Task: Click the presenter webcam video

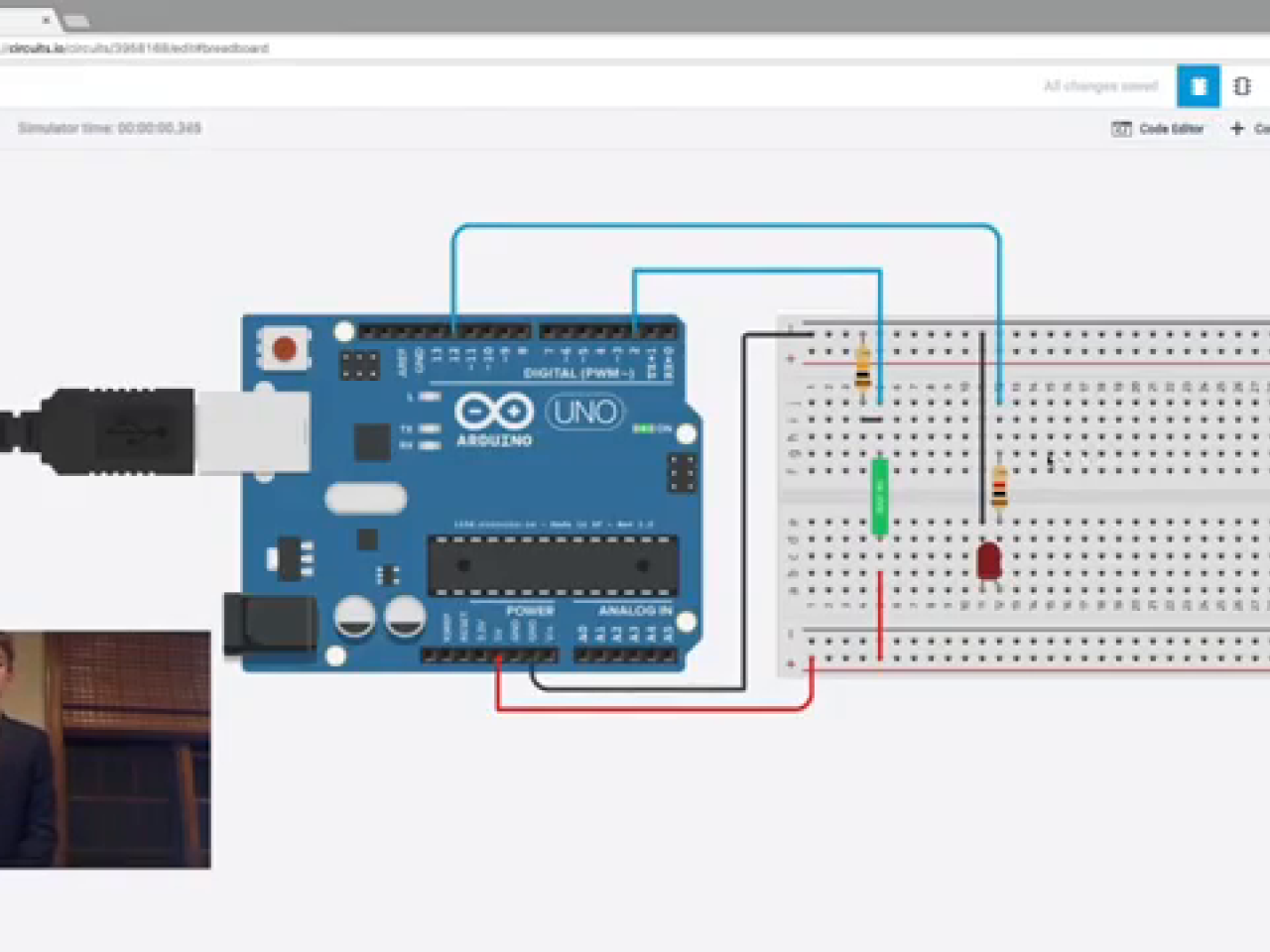Action: coord(105,750)
